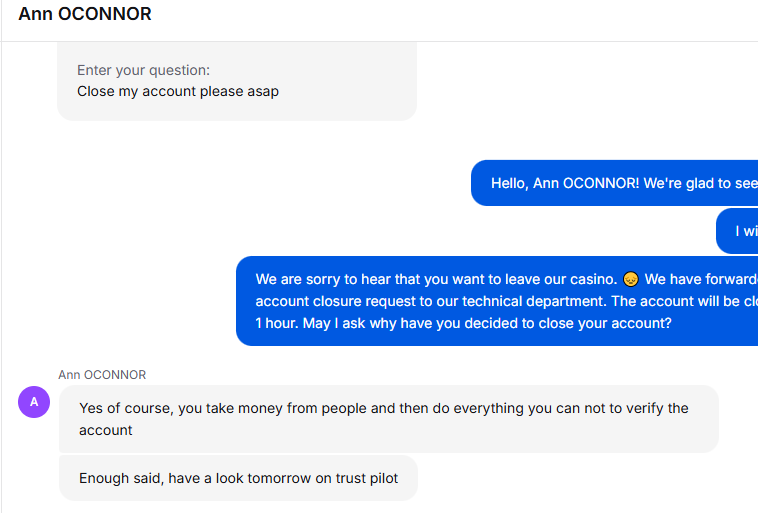This screenshot has height=513, width=758.
Task: Click the 'Close my account please asap' message
Action: click(178, 91)
